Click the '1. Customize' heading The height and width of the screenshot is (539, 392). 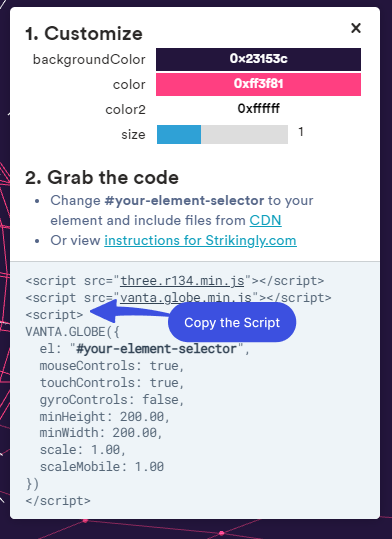[84, 34]
